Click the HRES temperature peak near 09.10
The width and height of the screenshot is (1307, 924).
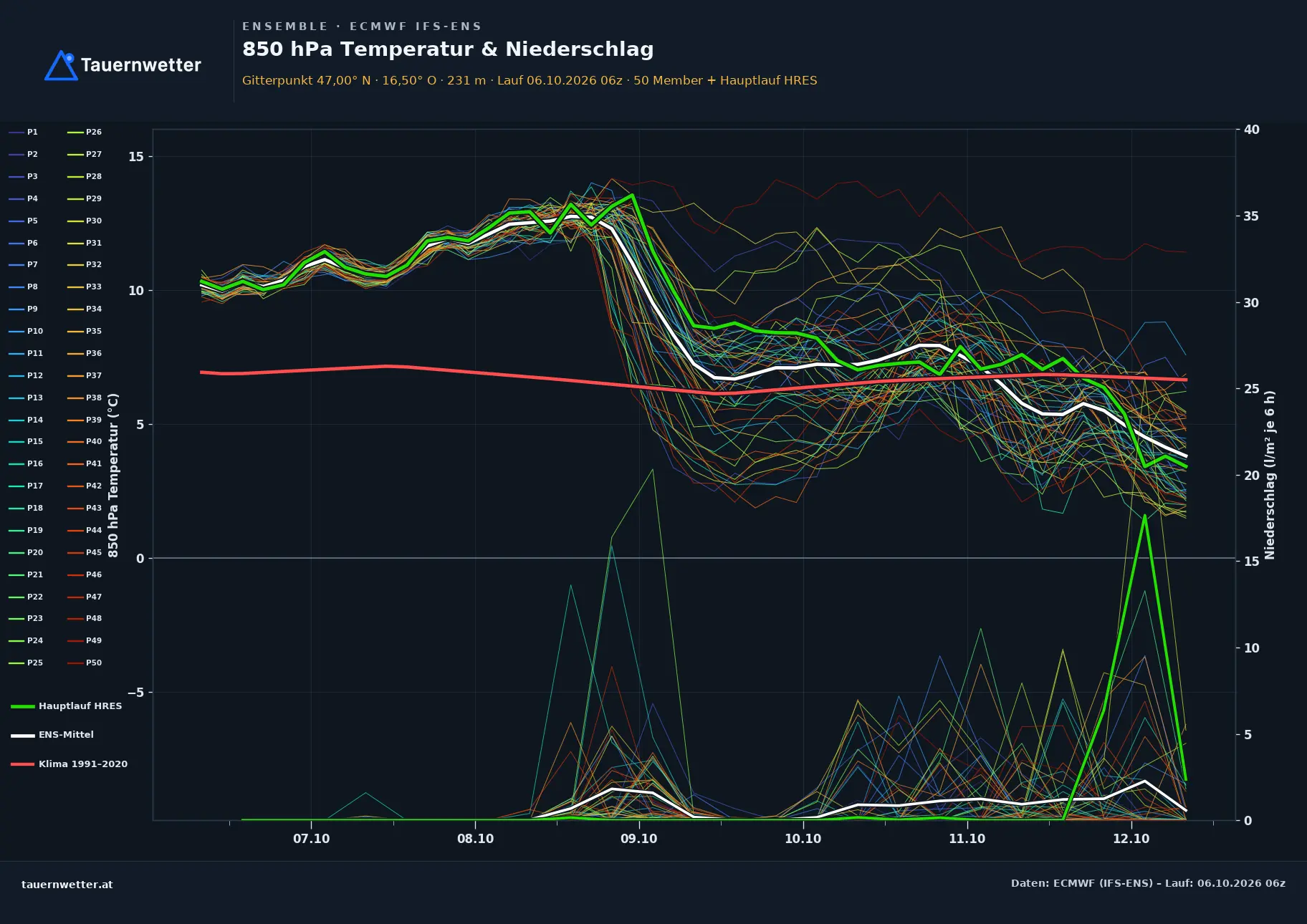(632, 195)
